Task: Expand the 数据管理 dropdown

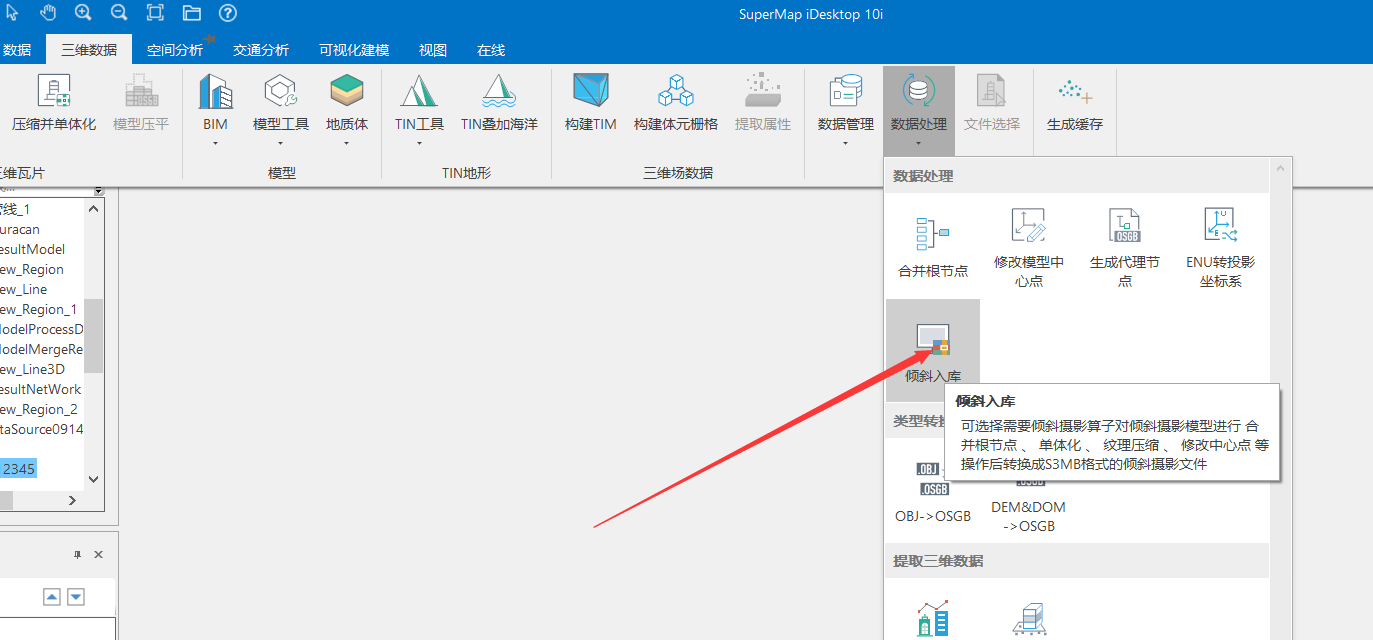Action: coord(845,143)
